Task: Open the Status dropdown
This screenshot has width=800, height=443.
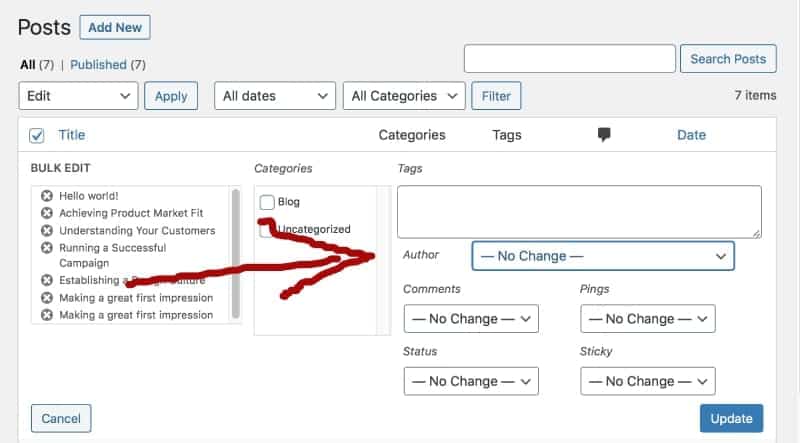Action: [x=471, y=381]
